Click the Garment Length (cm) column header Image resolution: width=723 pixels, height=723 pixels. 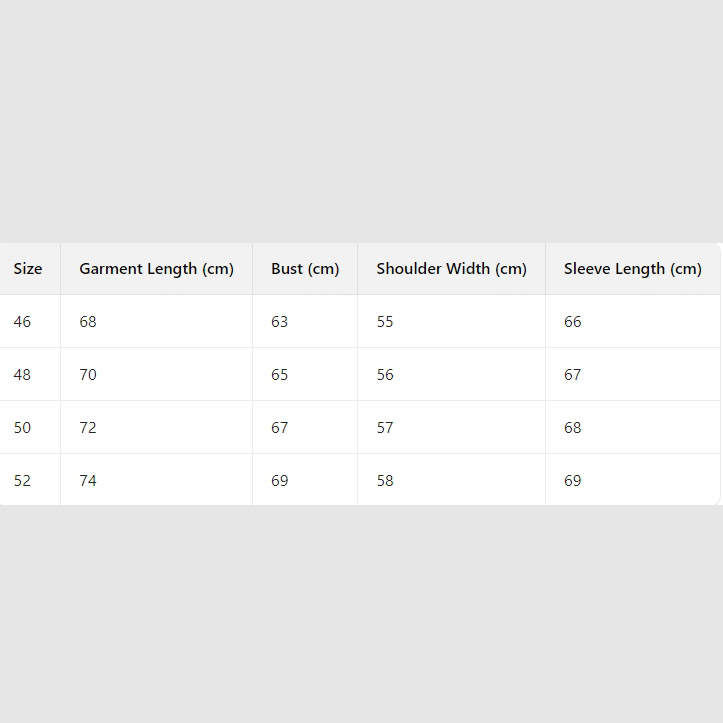(x=156, y=269)
